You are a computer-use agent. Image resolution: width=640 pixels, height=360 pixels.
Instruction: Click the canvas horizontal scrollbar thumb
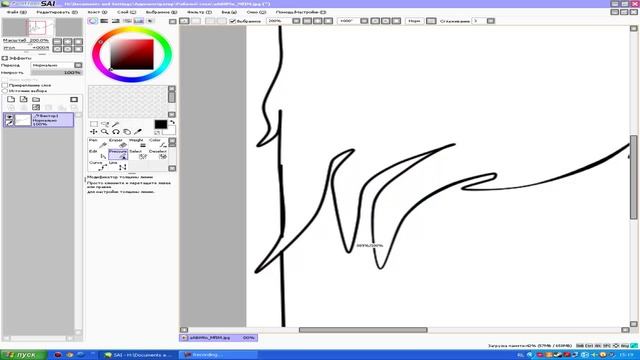point(363,330)
